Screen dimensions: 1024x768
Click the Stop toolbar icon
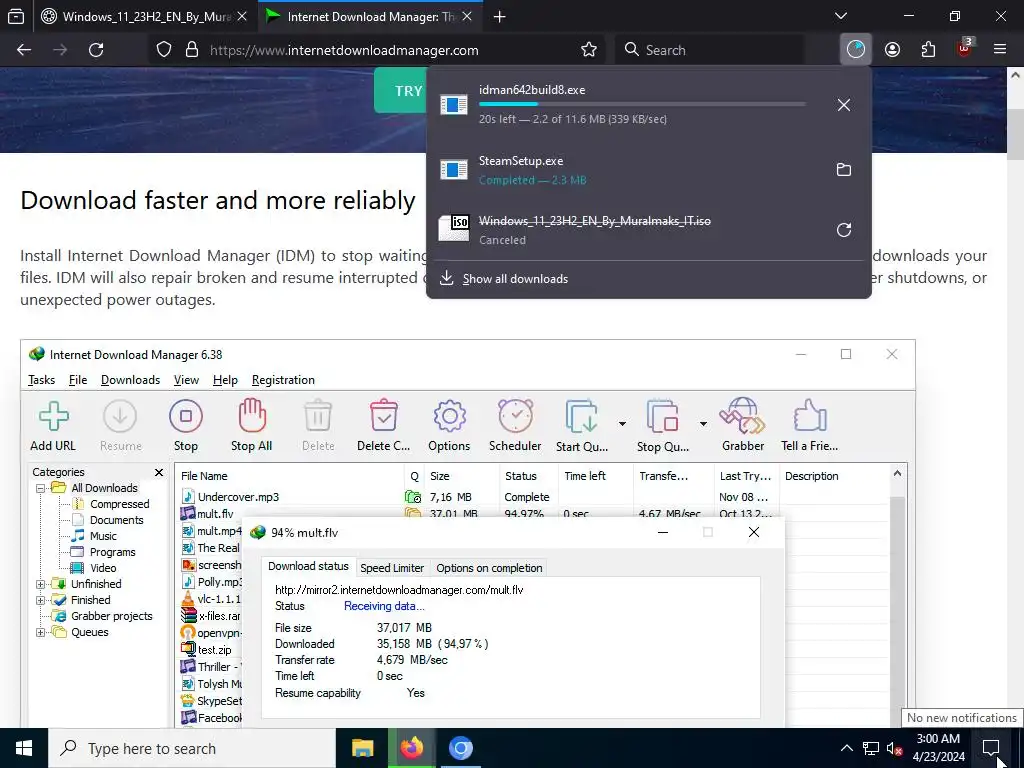tap(185, 425)
